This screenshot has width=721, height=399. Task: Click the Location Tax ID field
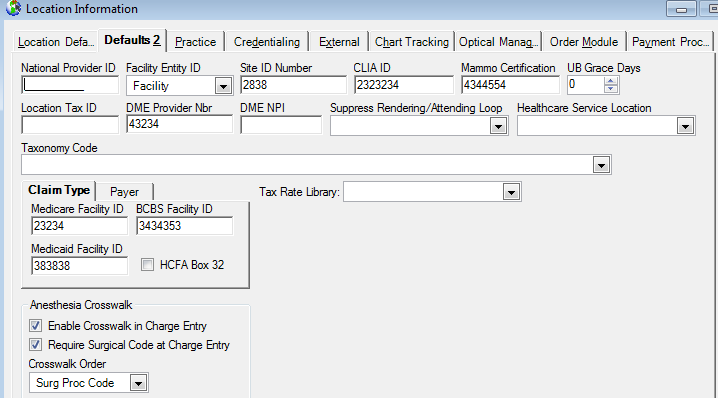click(70, 125)
